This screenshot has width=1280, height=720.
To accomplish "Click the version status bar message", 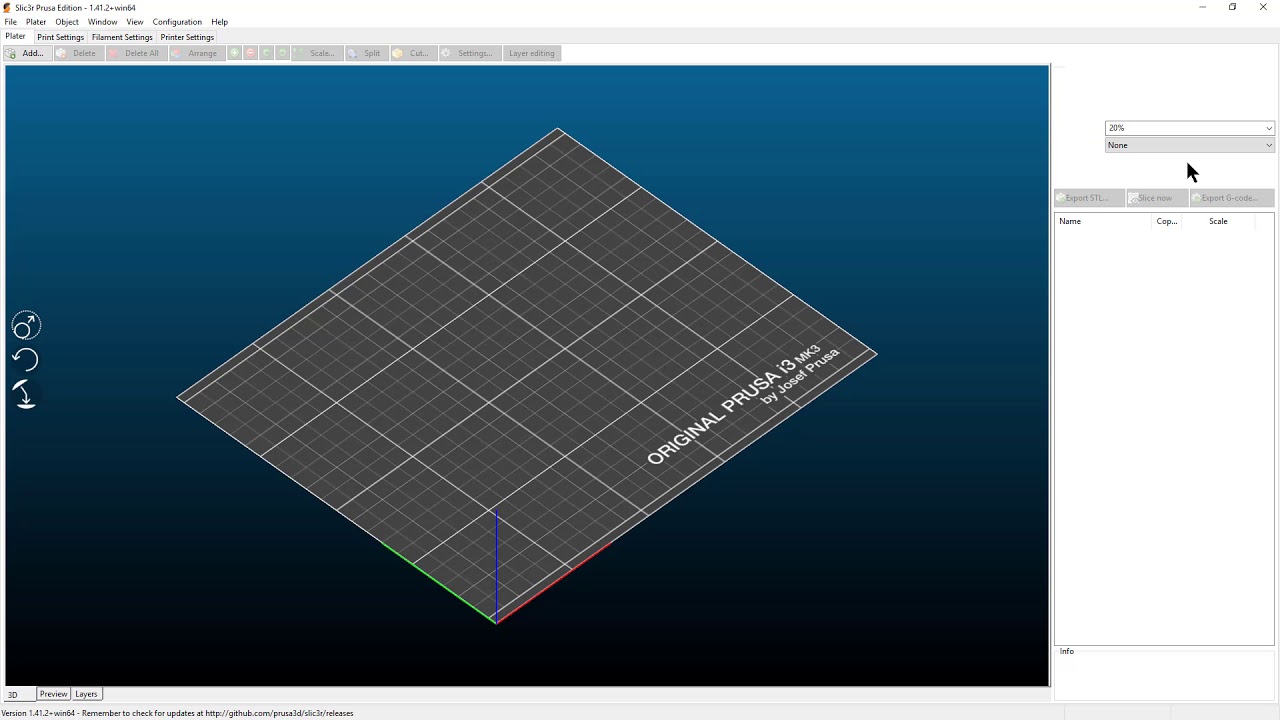I will [x=178, y=713].
